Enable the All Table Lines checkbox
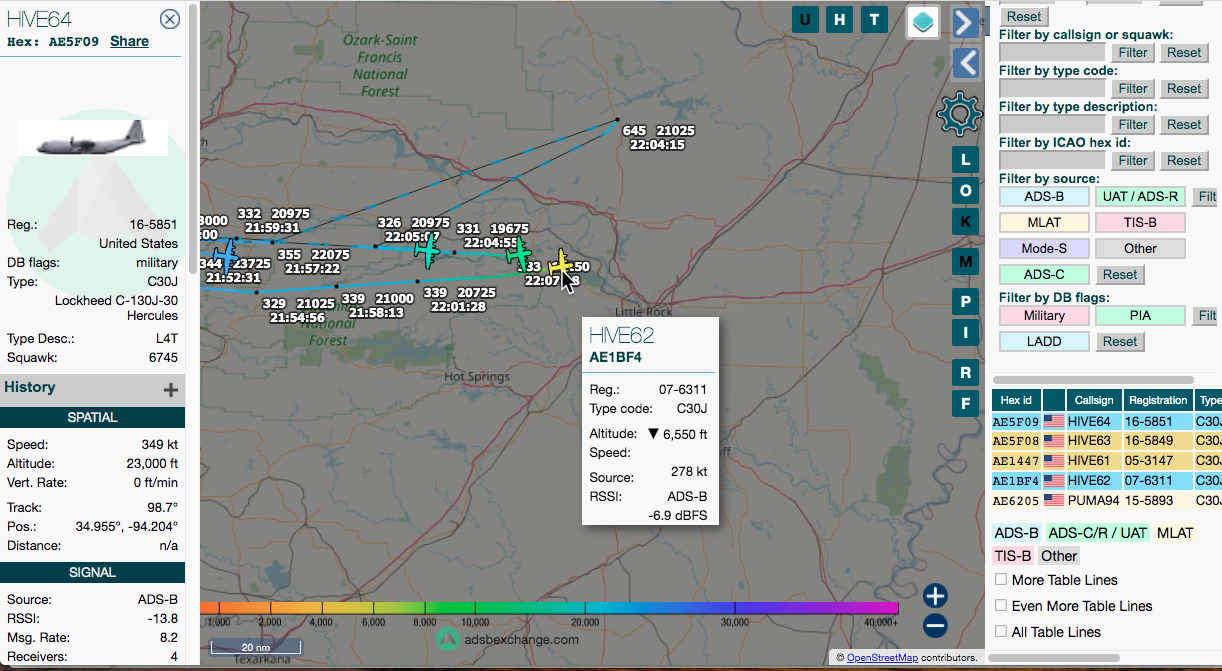The width and height of the screenshot is (1222, 671). click(x=1001, y=632)
